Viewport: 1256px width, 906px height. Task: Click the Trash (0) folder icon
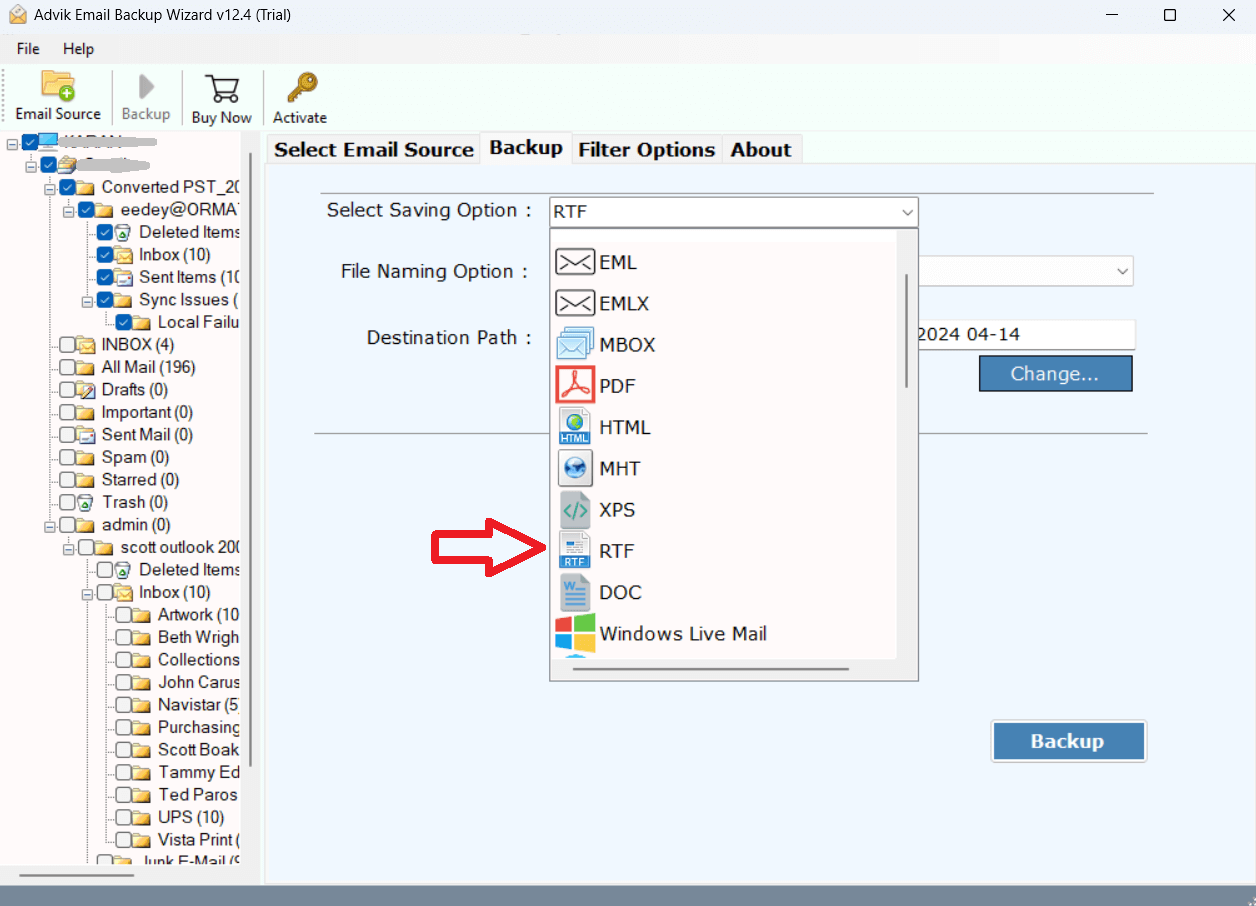[87, 502]
